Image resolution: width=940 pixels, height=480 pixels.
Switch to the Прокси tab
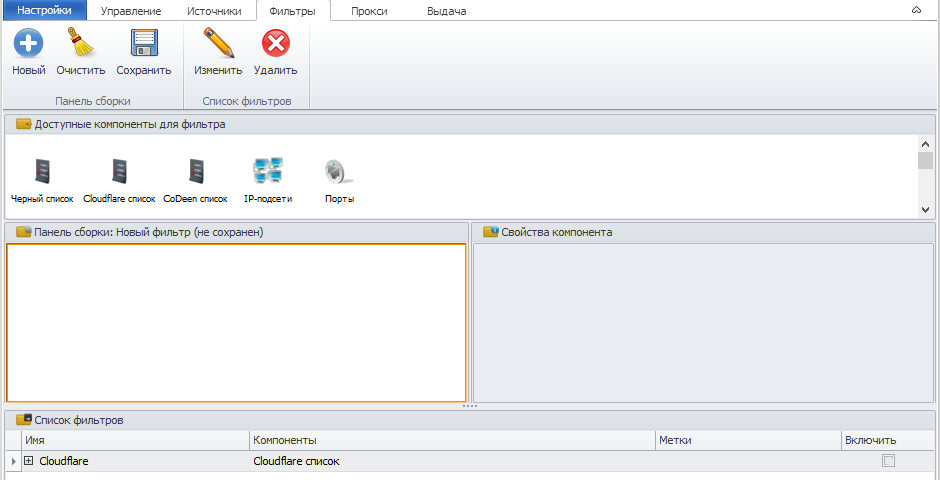(369, 11)
